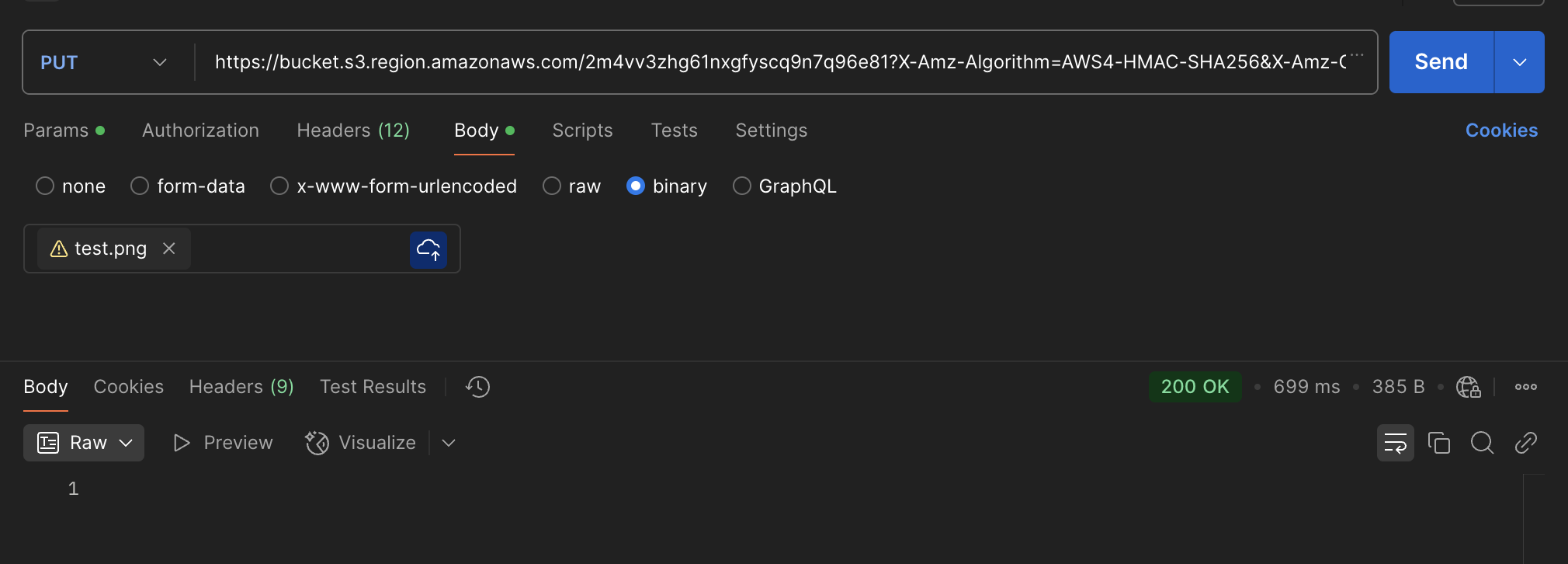Expand the Send button arrow options
Viewport: 1568px width, 564px height.
tap(1519, 62)
